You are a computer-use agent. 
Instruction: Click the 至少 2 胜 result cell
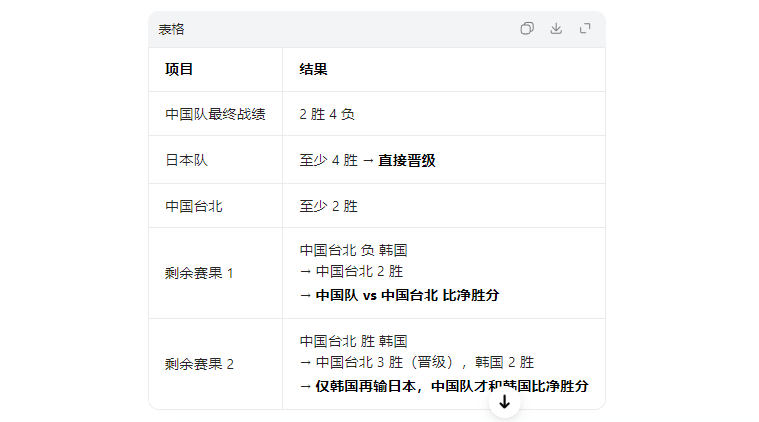click(x=328, y=206)
